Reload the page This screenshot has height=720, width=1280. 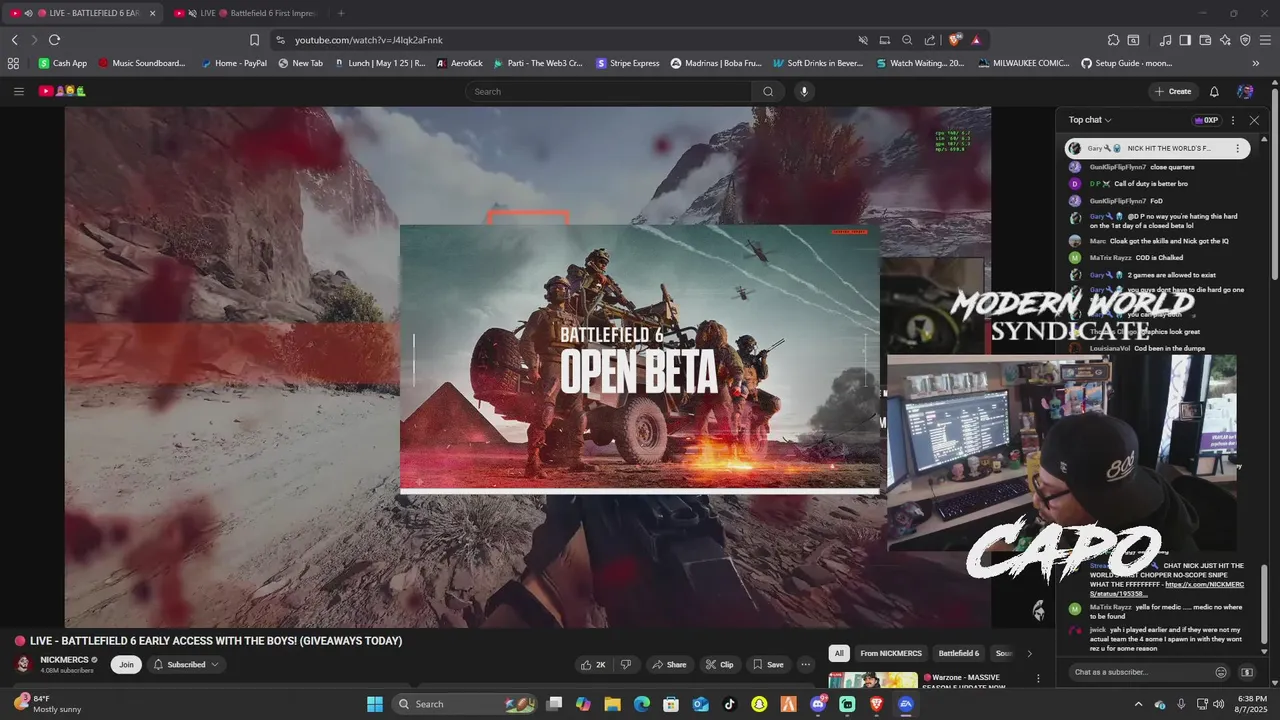click(x=54, y=40)
